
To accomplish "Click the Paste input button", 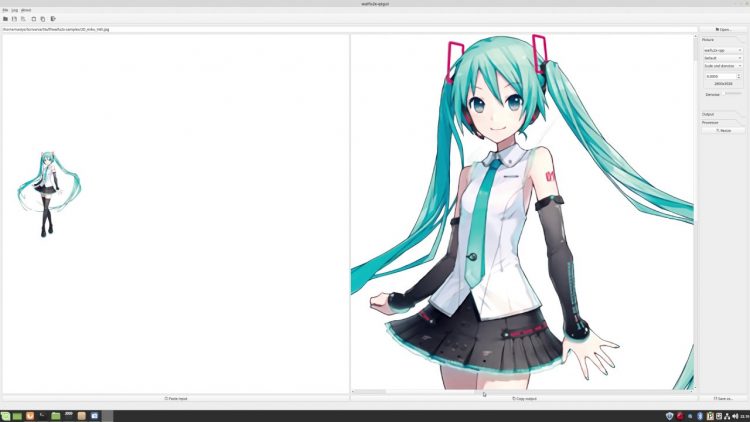I will (176, 398).
